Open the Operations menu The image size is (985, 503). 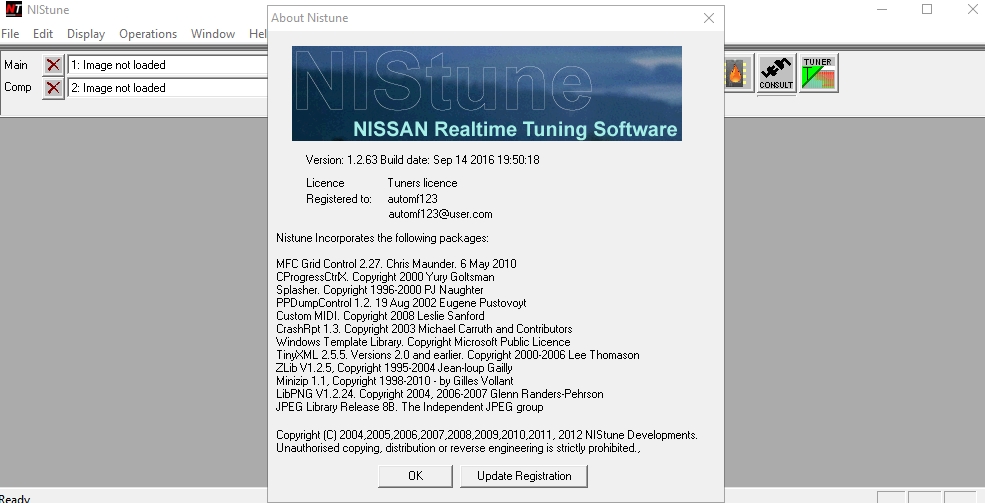point(148,34)
